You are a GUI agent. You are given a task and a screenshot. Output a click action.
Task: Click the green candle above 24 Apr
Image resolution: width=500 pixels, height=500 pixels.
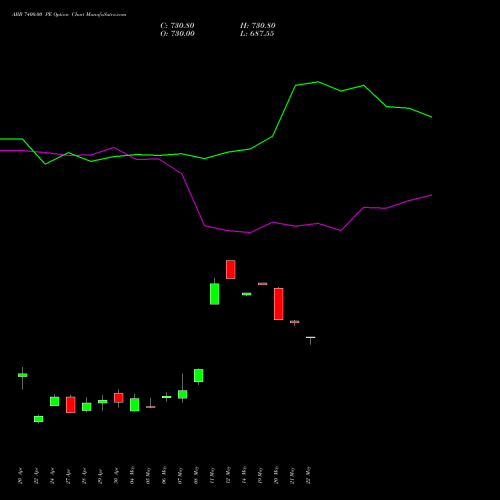click(55, 401)
